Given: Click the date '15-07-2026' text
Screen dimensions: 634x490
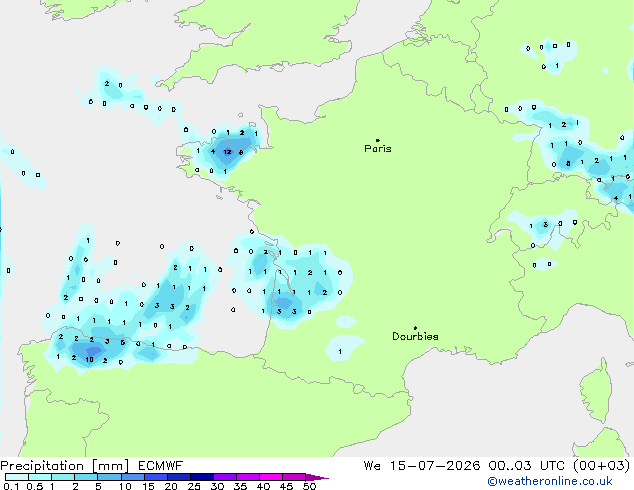Looking at the screenshot, I should (435, 466).
